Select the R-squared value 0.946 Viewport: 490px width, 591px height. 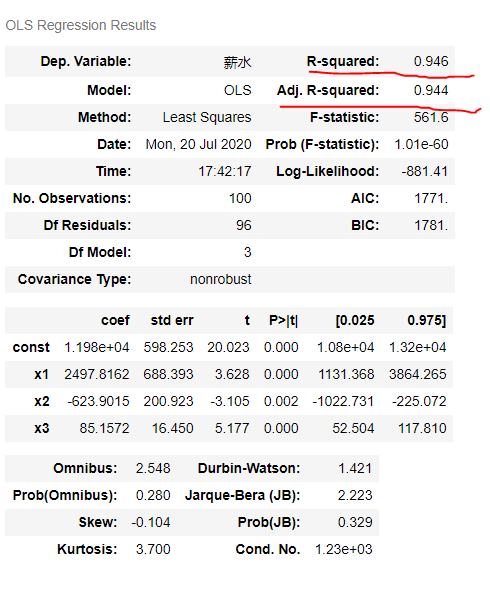(x=431, y=61)
